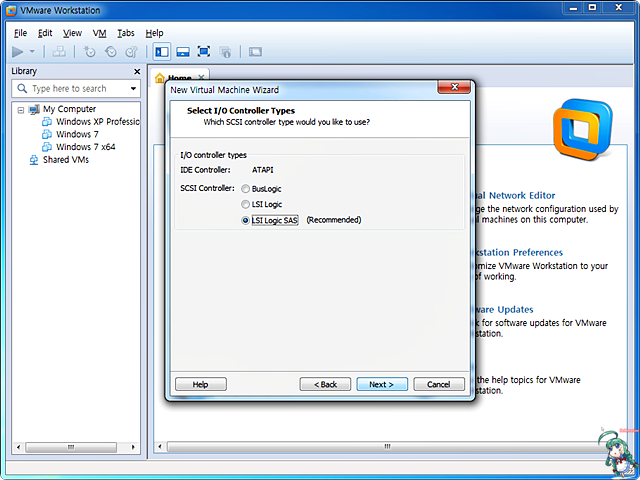Open the power options dropdown arrow
The image size is (640, 480).
pos(32,52)
